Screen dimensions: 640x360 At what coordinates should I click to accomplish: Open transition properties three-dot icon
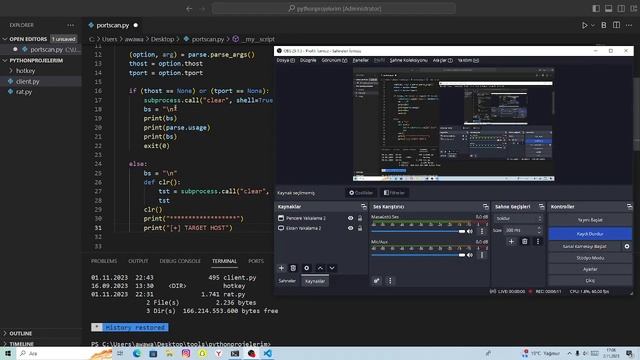pyautogui.click(x=538, y=242)
